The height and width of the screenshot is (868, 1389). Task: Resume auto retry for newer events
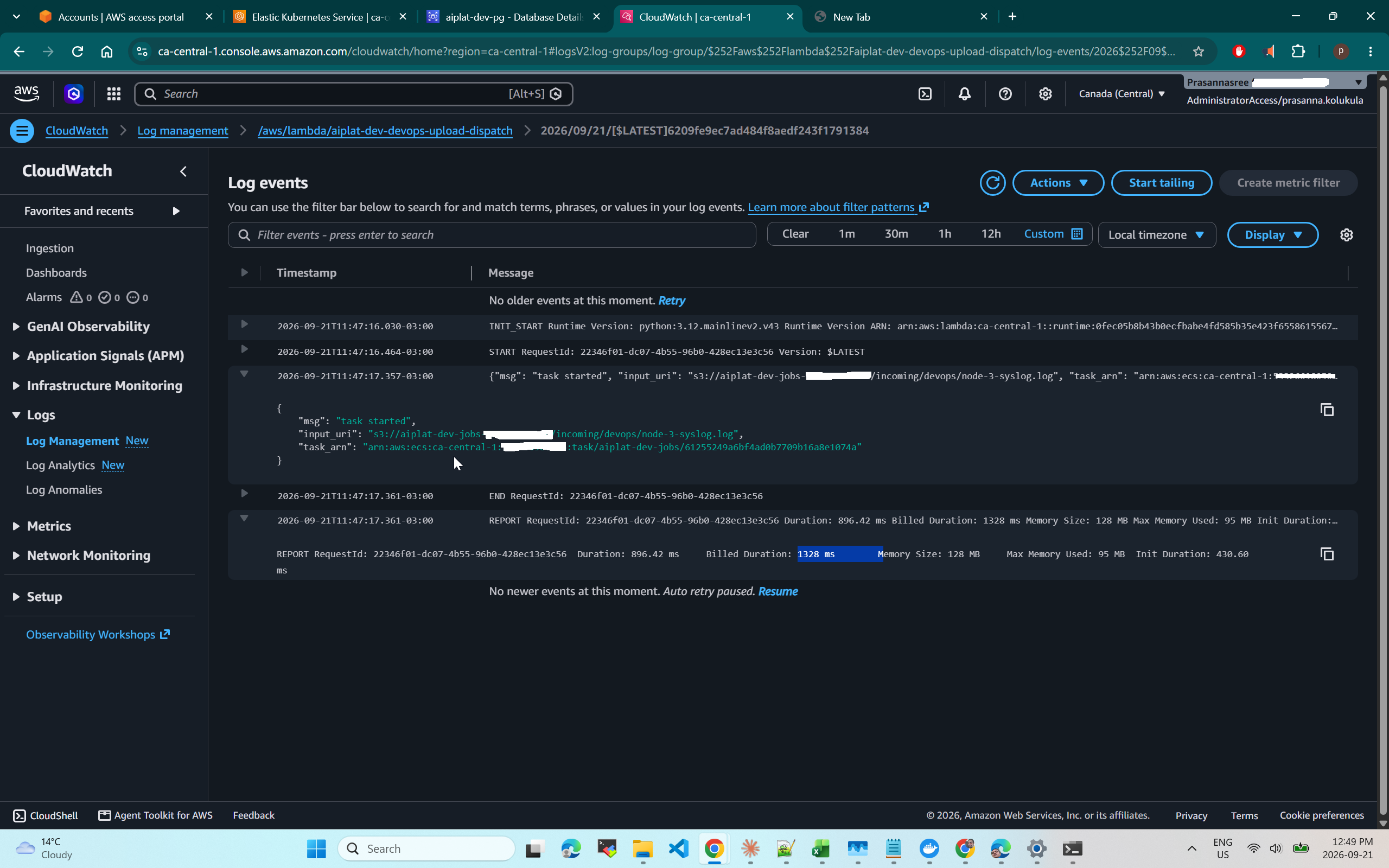click(x=778, y=591)
